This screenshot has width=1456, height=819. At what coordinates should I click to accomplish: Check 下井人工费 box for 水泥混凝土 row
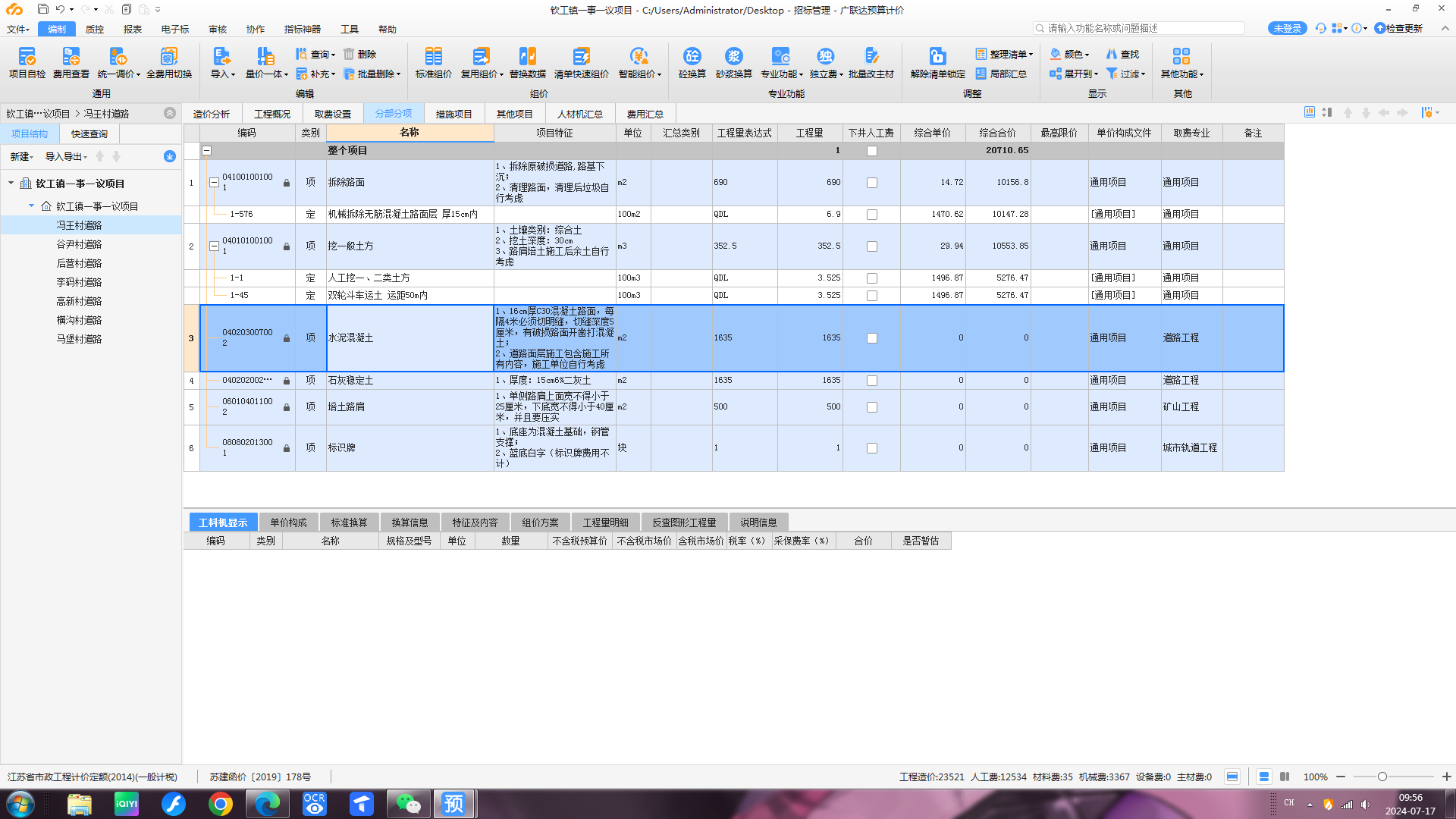click(872, 338)
